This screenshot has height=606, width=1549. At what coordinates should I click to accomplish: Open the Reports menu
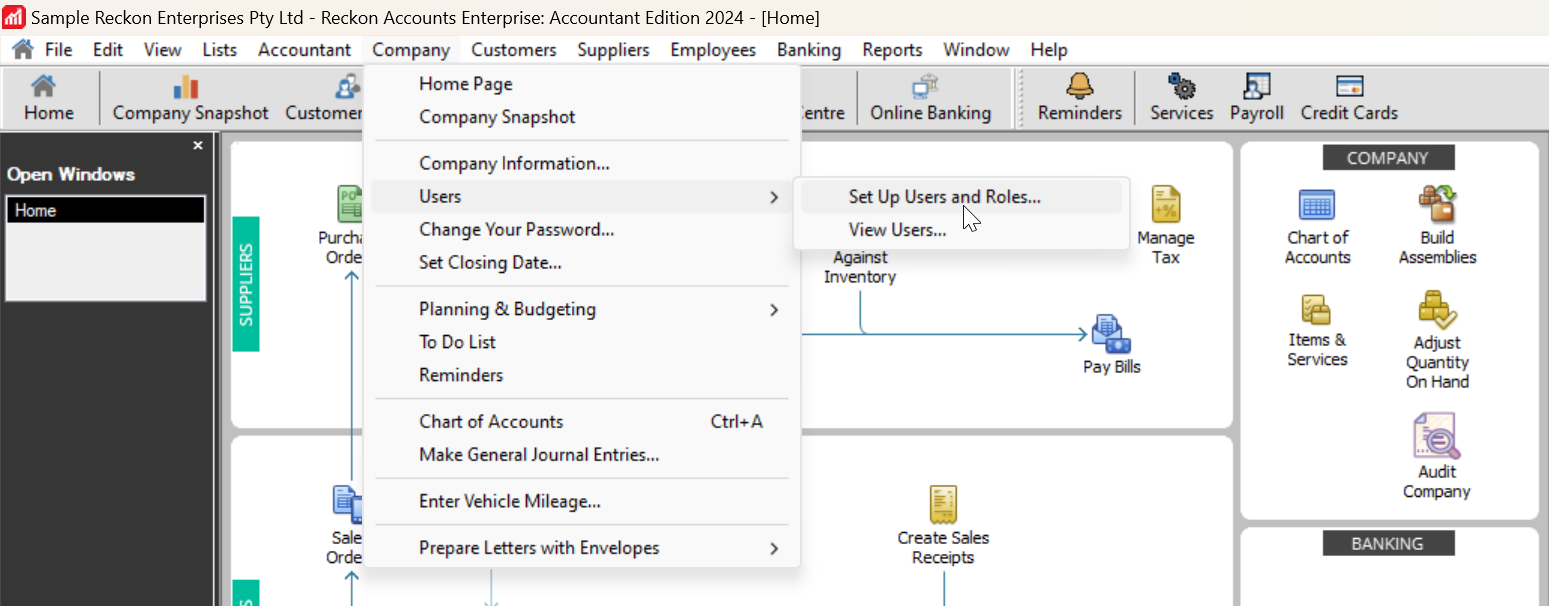[892, 49]
